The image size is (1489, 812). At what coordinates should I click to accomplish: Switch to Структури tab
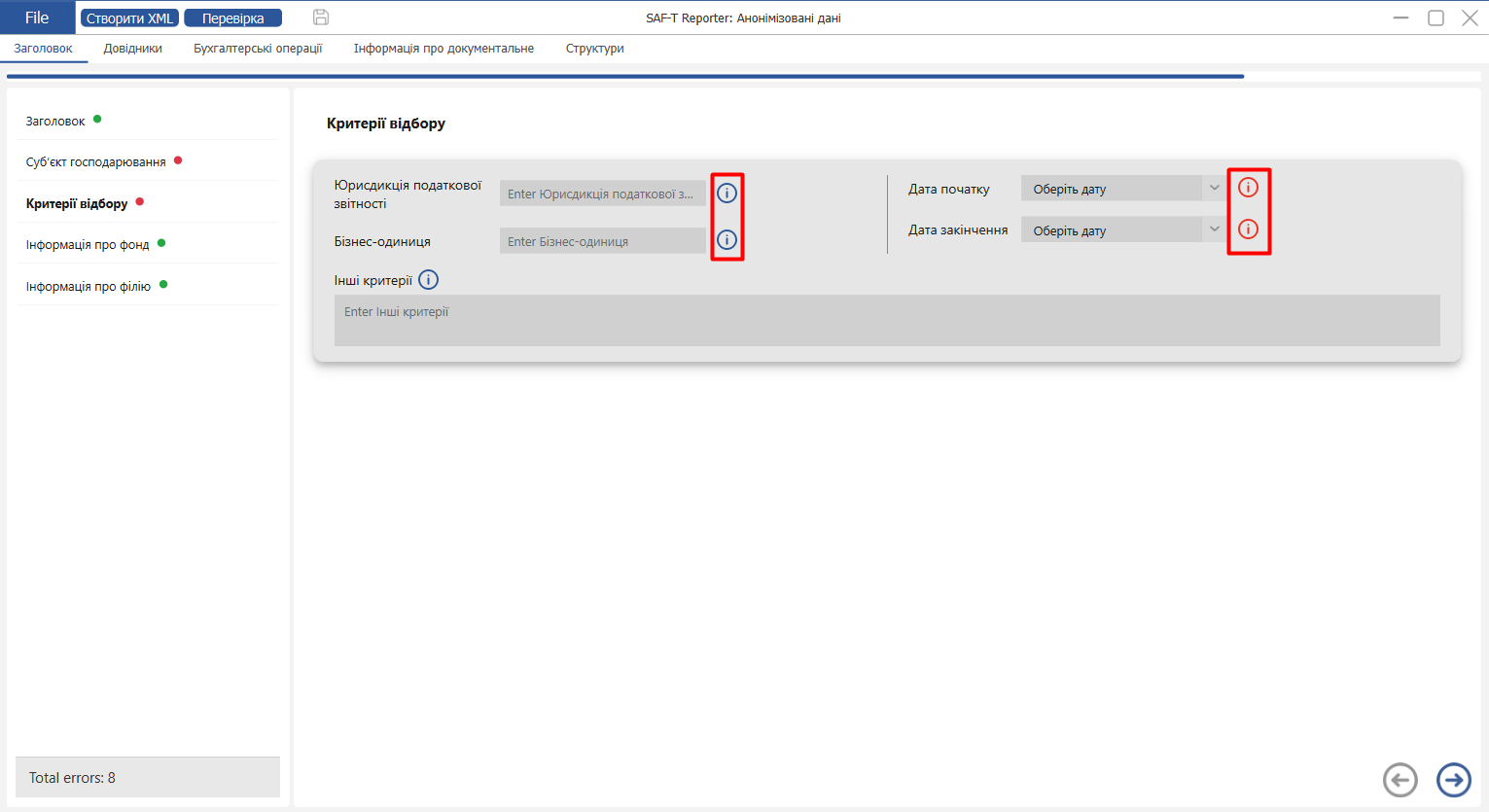tap(595, 49)
